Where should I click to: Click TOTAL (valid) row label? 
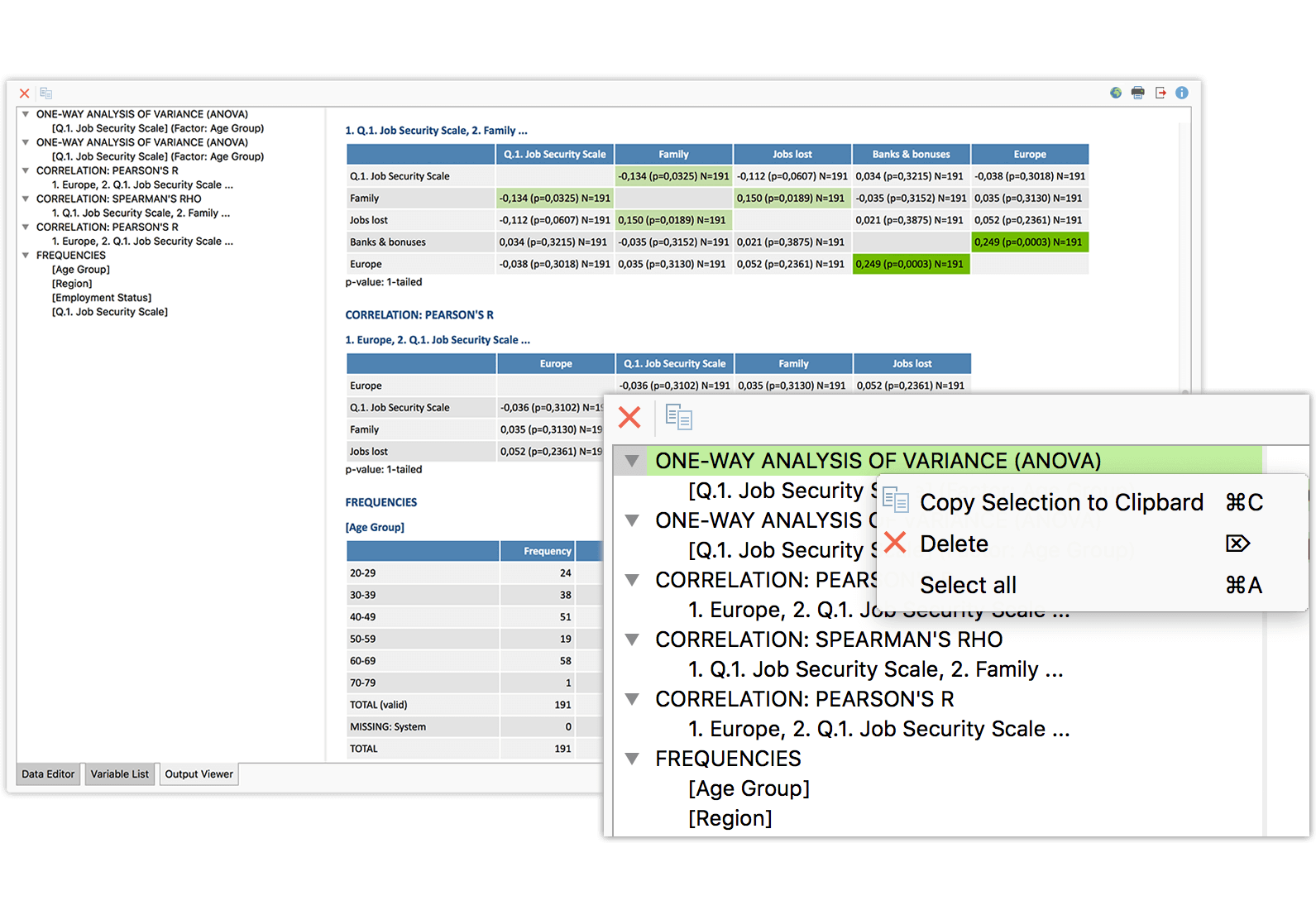378,705
